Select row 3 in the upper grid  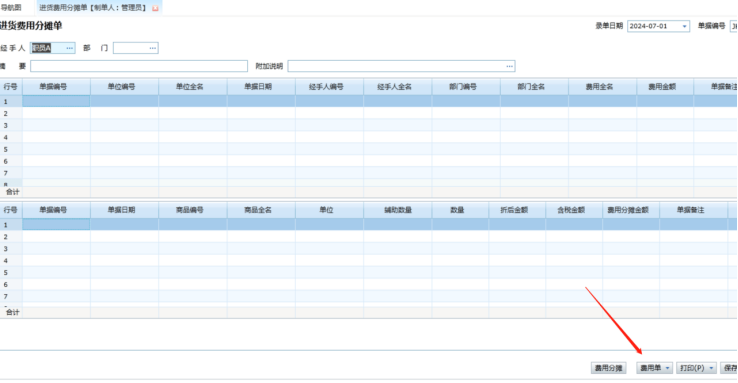pyautogui.click(x=369, y=126)
